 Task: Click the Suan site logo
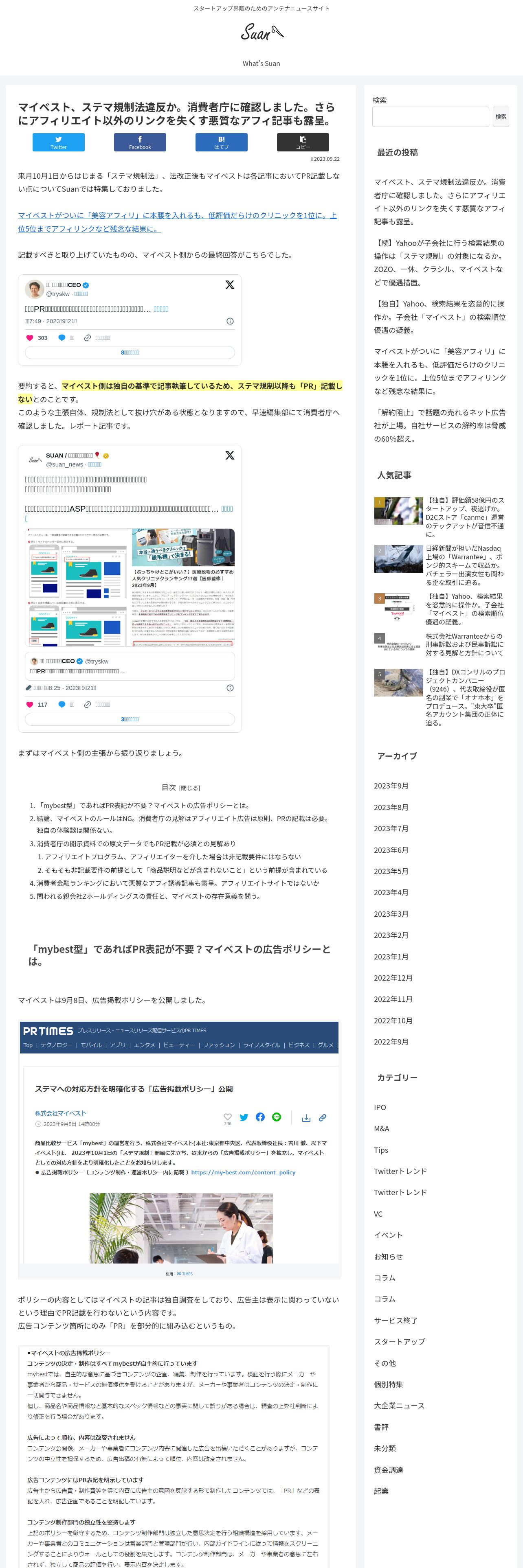click(x=262, y=32)
